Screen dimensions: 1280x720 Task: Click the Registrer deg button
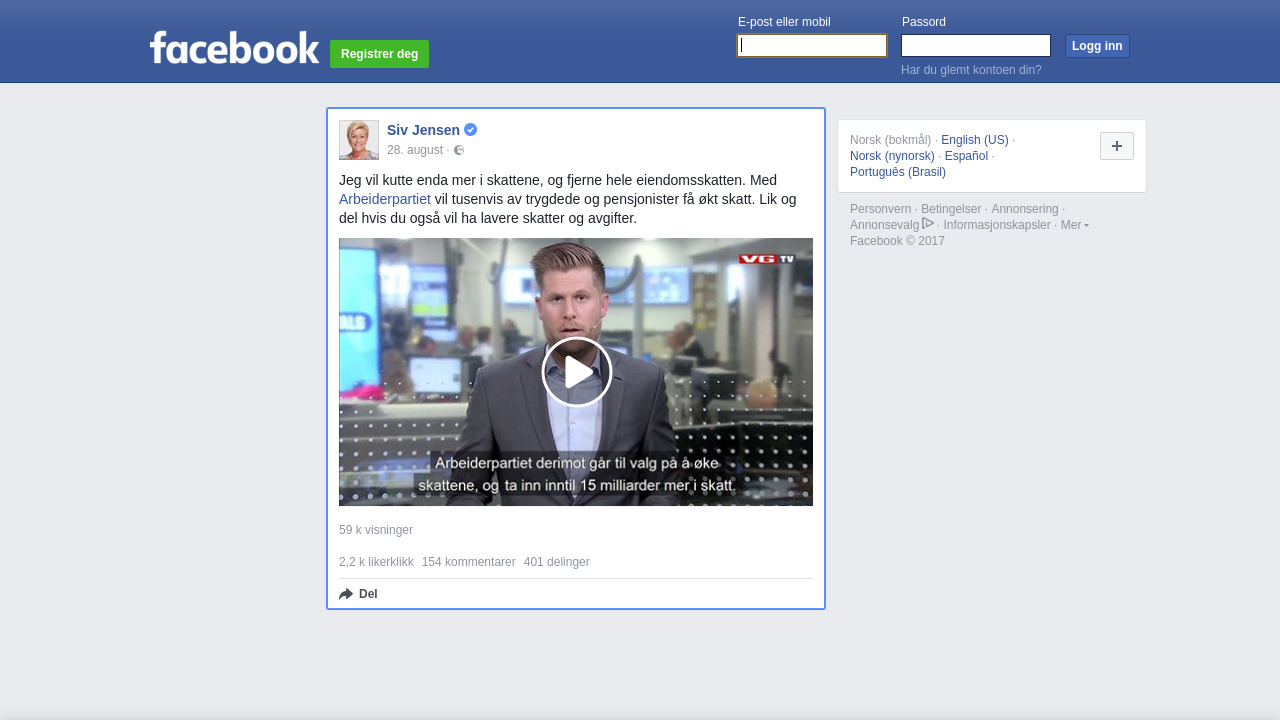point(379,54)
